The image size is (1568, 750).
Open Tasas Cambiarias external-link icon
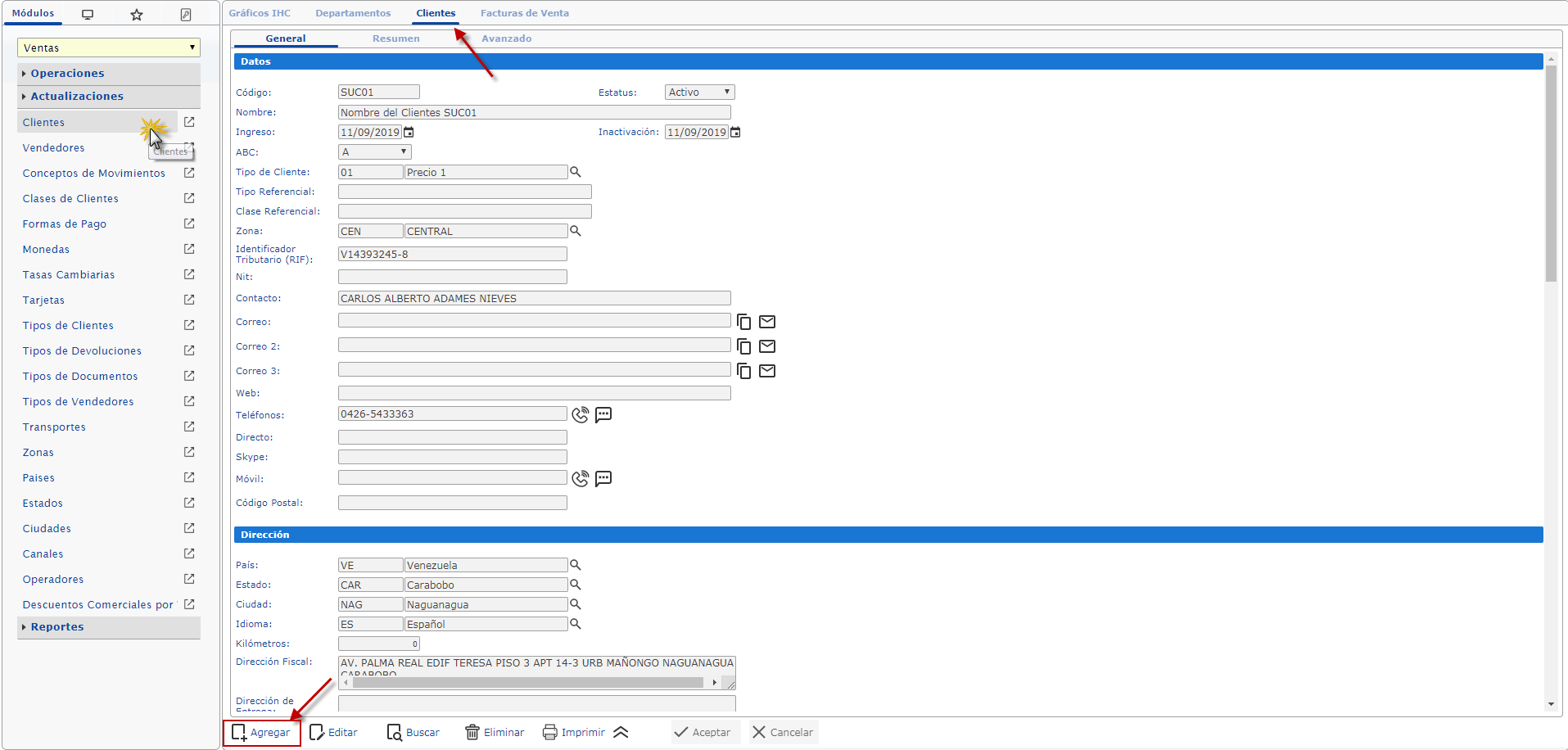(189, 274)
